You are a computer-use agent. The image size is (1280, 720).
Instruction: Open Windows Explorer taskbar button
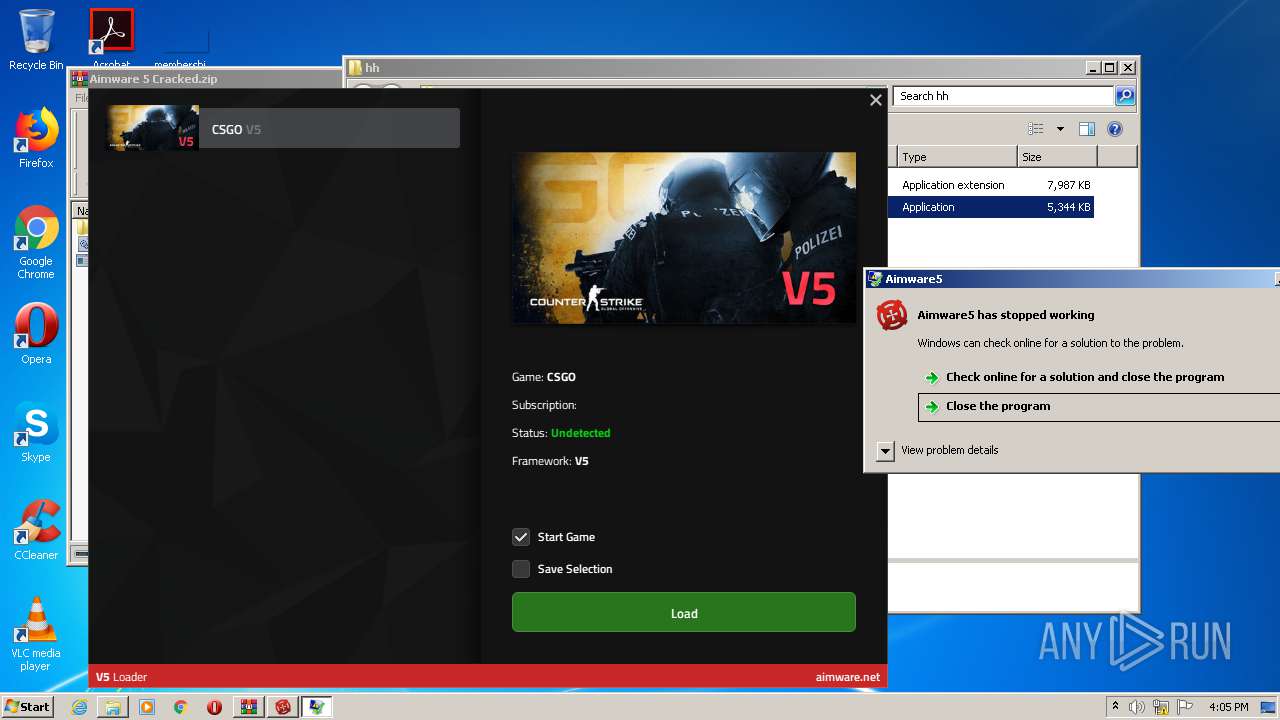(x=113, y=707)
